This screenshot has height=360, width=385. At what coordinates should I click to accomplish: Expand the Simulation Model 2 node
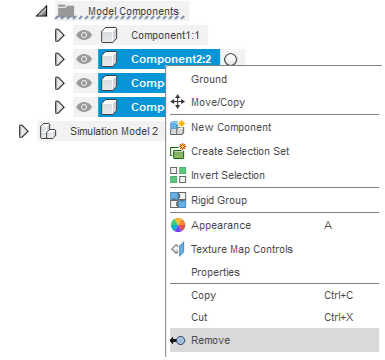(x=24, y=131)
